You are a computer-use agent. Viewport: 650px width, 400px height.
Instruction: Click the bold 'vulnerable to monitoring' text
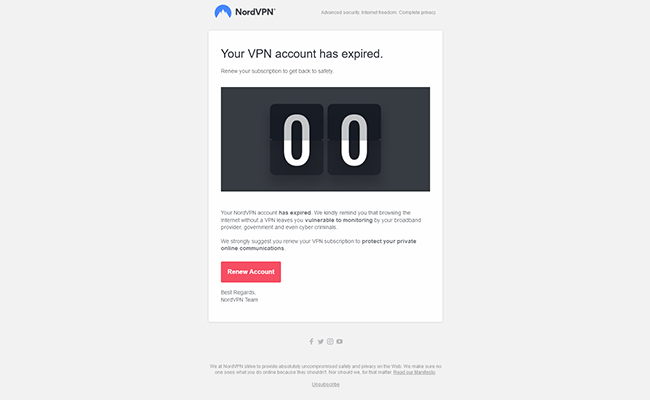click(339, 220)
